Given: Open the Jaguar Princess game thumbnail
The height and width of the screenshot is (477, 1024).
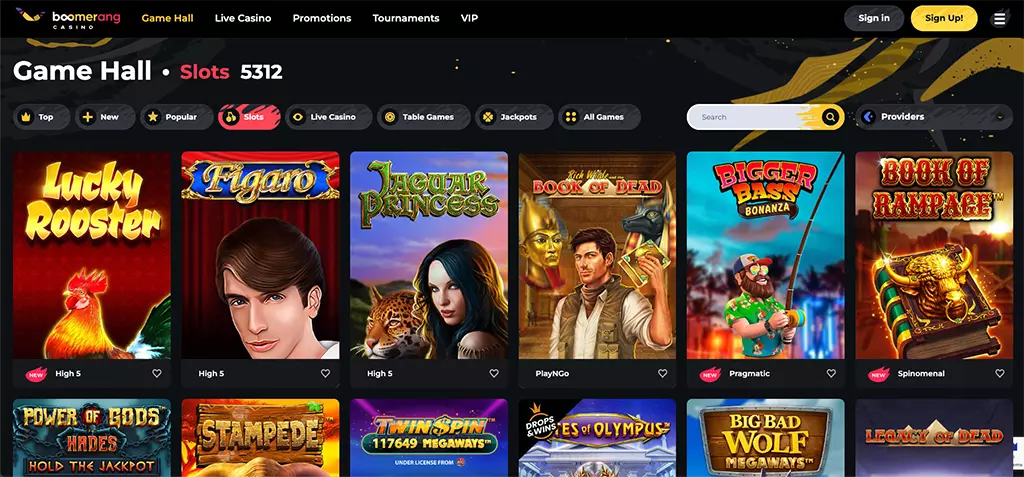Looking at the screenshot, I should (x=429, y=255).
